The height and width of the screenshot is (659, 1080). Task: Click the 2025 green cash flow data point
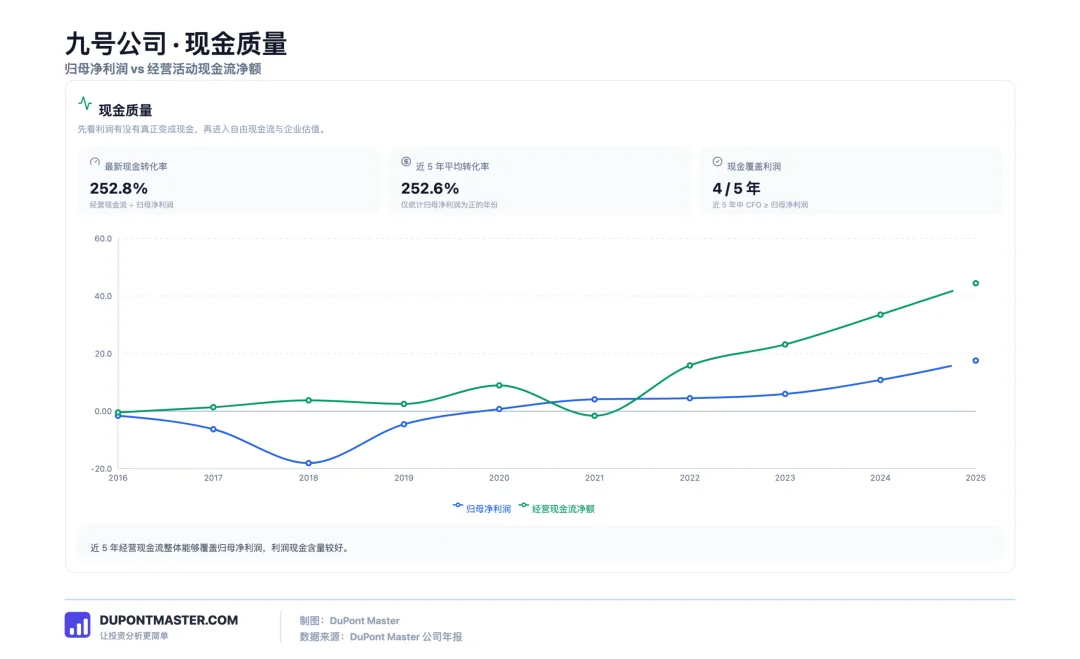(x=975, y=283)
